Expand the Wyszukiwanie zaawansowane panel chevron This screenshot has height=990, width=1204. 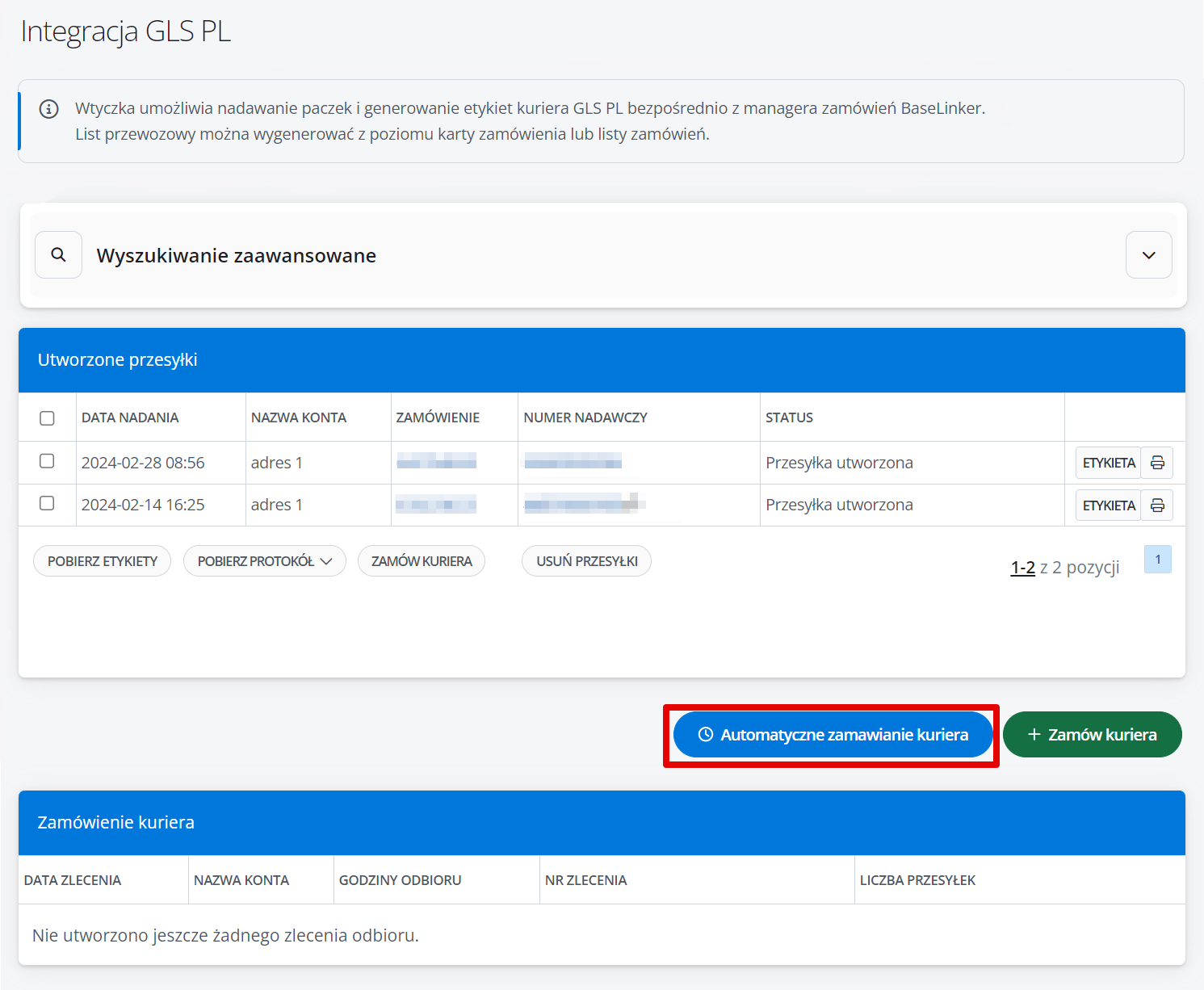click(1148, 255)
